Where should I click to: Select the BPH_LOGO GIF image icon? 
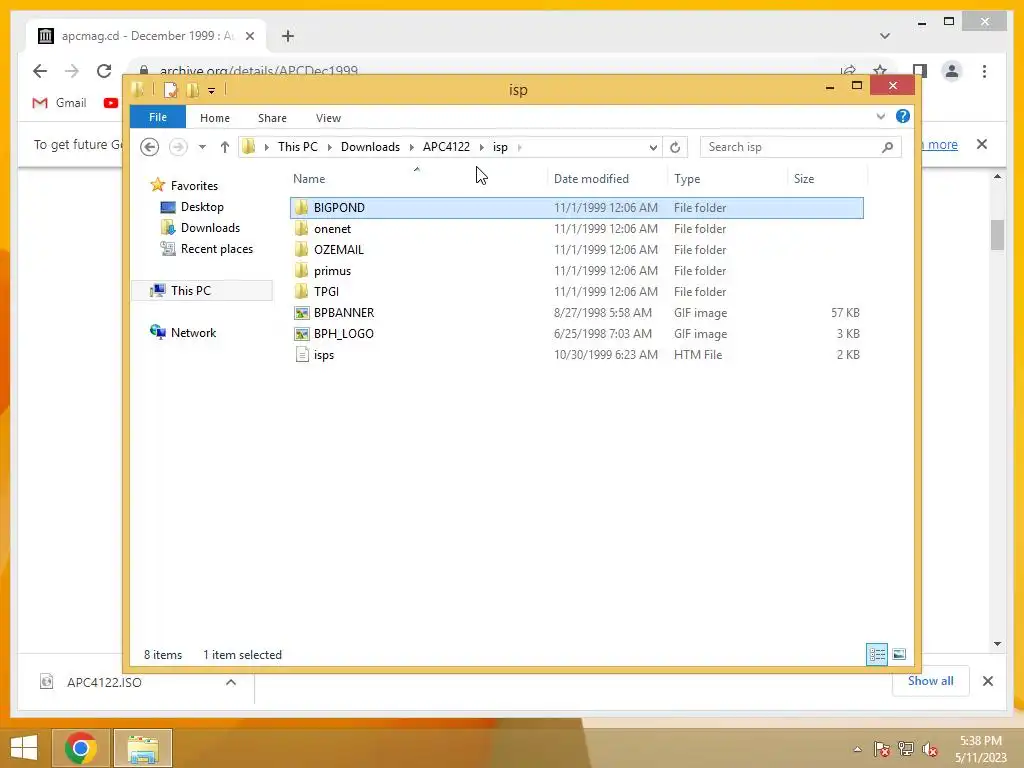click(x=301, y=334)
